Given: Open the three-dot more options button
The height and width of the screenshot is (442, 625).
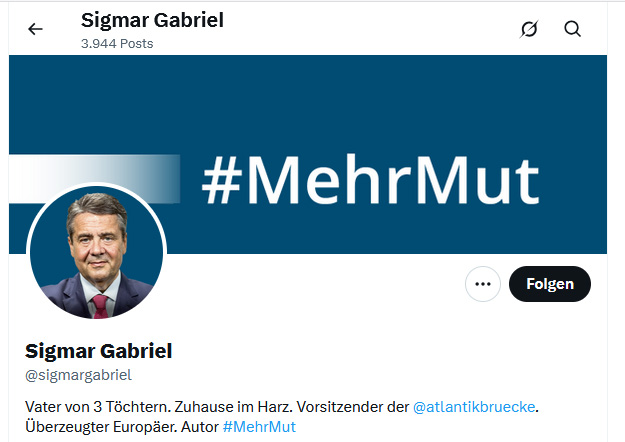Looking at the screenshot, I should [483, 284].
